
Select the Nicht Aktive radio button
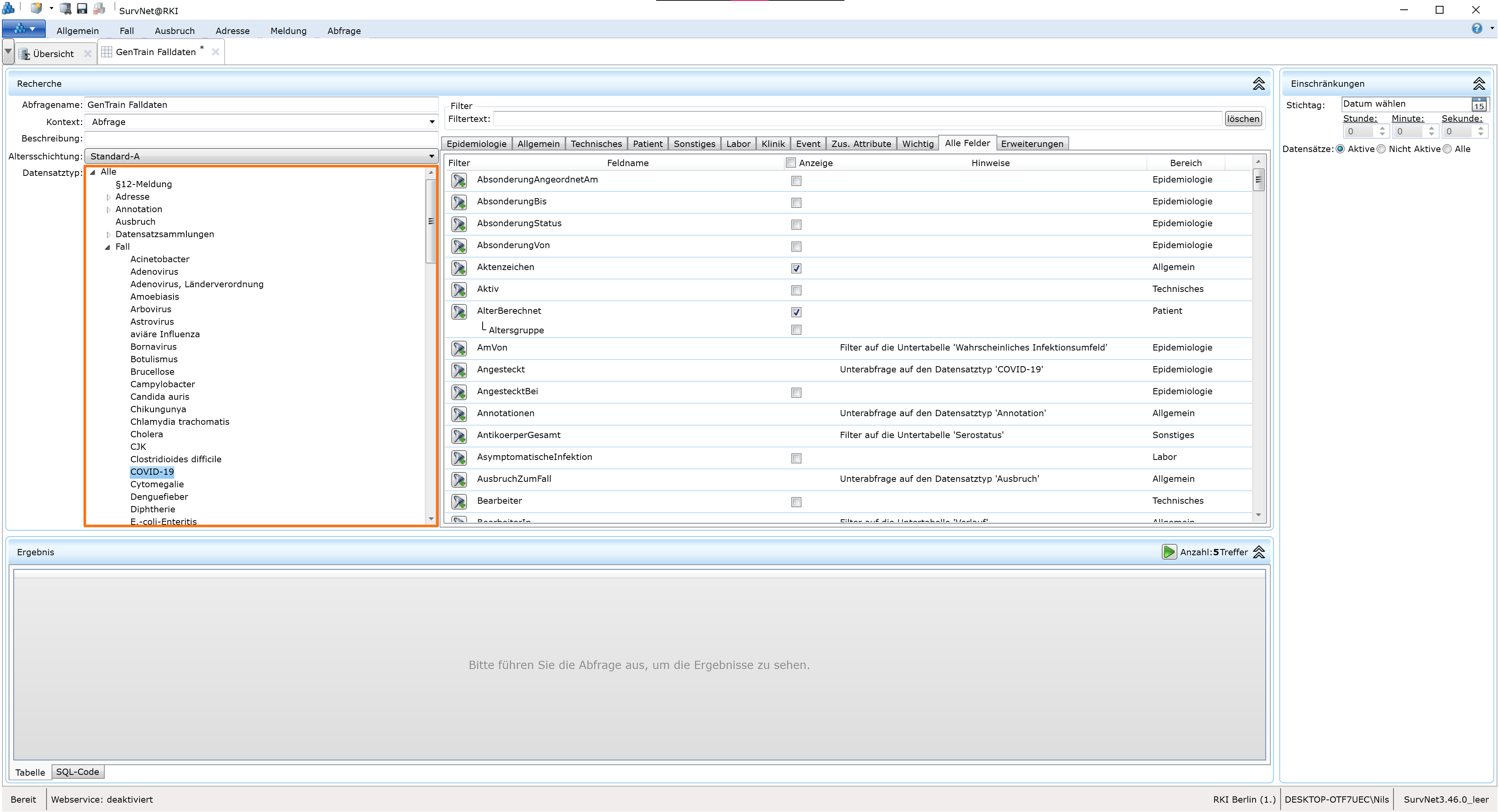[1381, 149]
